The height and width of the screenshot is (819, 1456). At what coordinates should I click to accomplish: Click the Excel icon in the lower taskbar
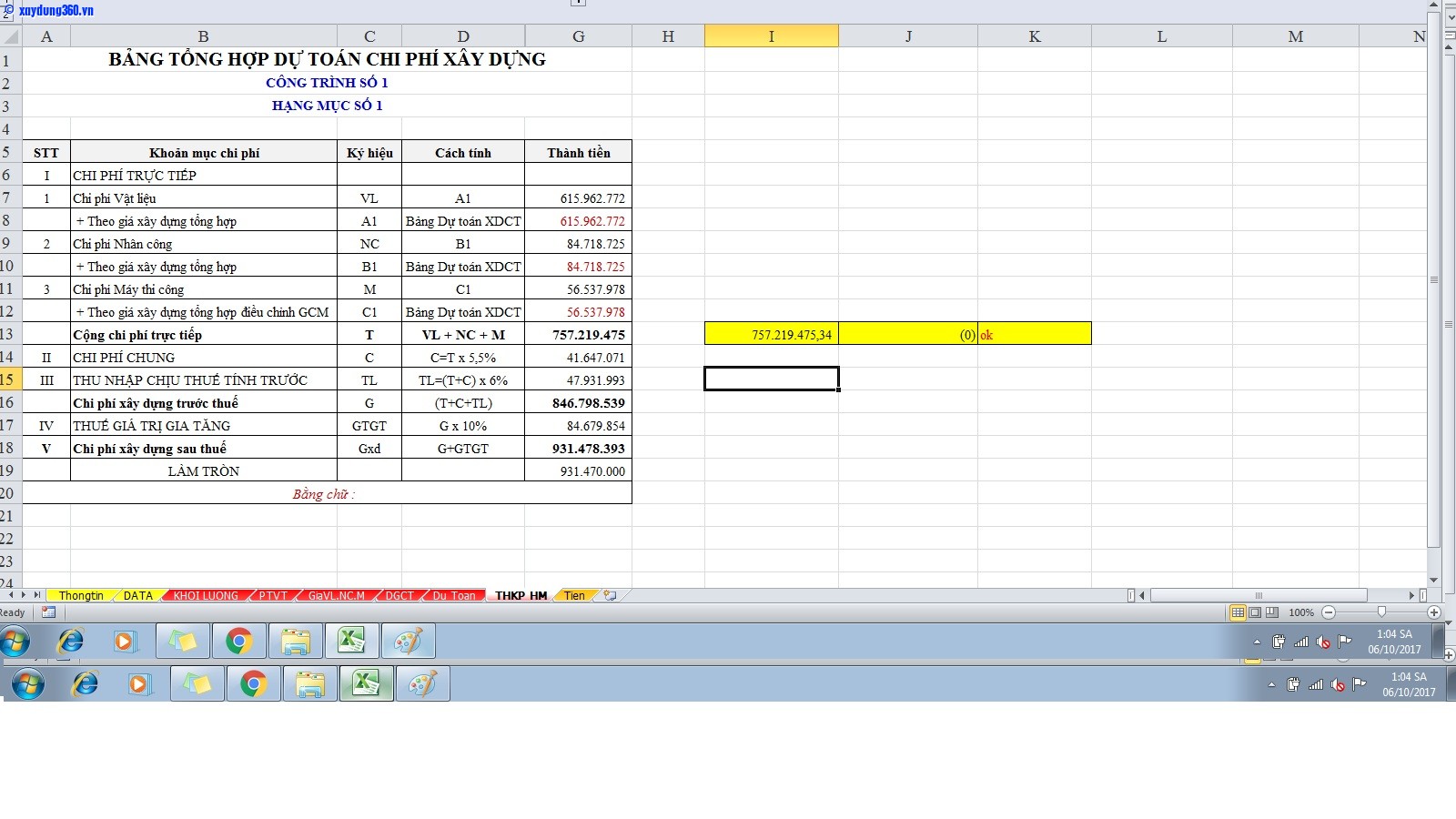click(x=367, y=683)
